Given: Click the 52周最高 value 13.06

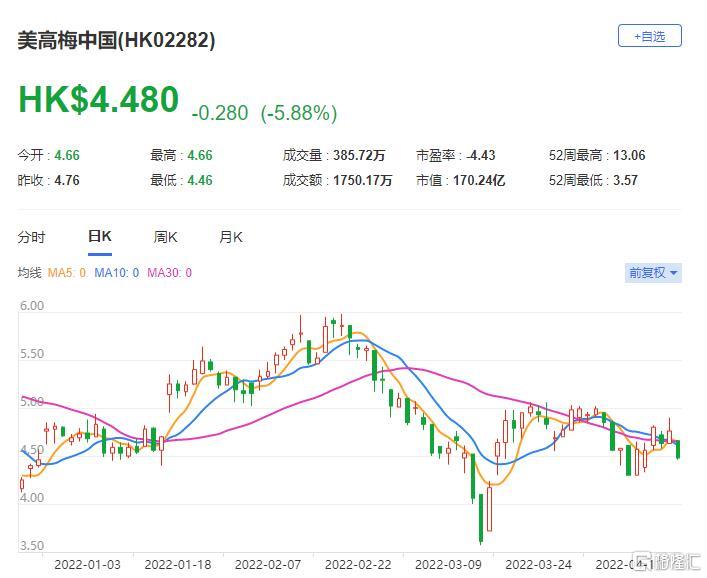Looking at the screenshot, I should coord(629,156).
